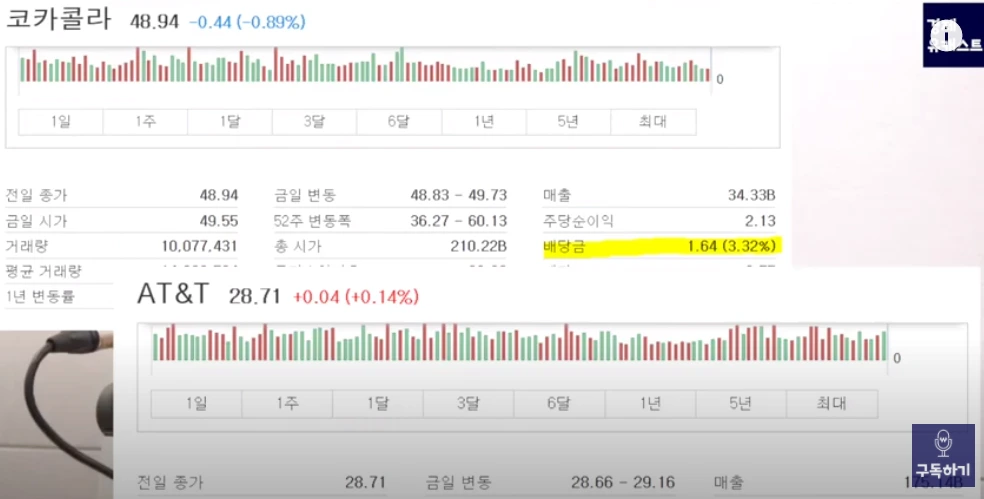Click the highlighted 배당금 label

pyautogui.click(x=564, y=247)
